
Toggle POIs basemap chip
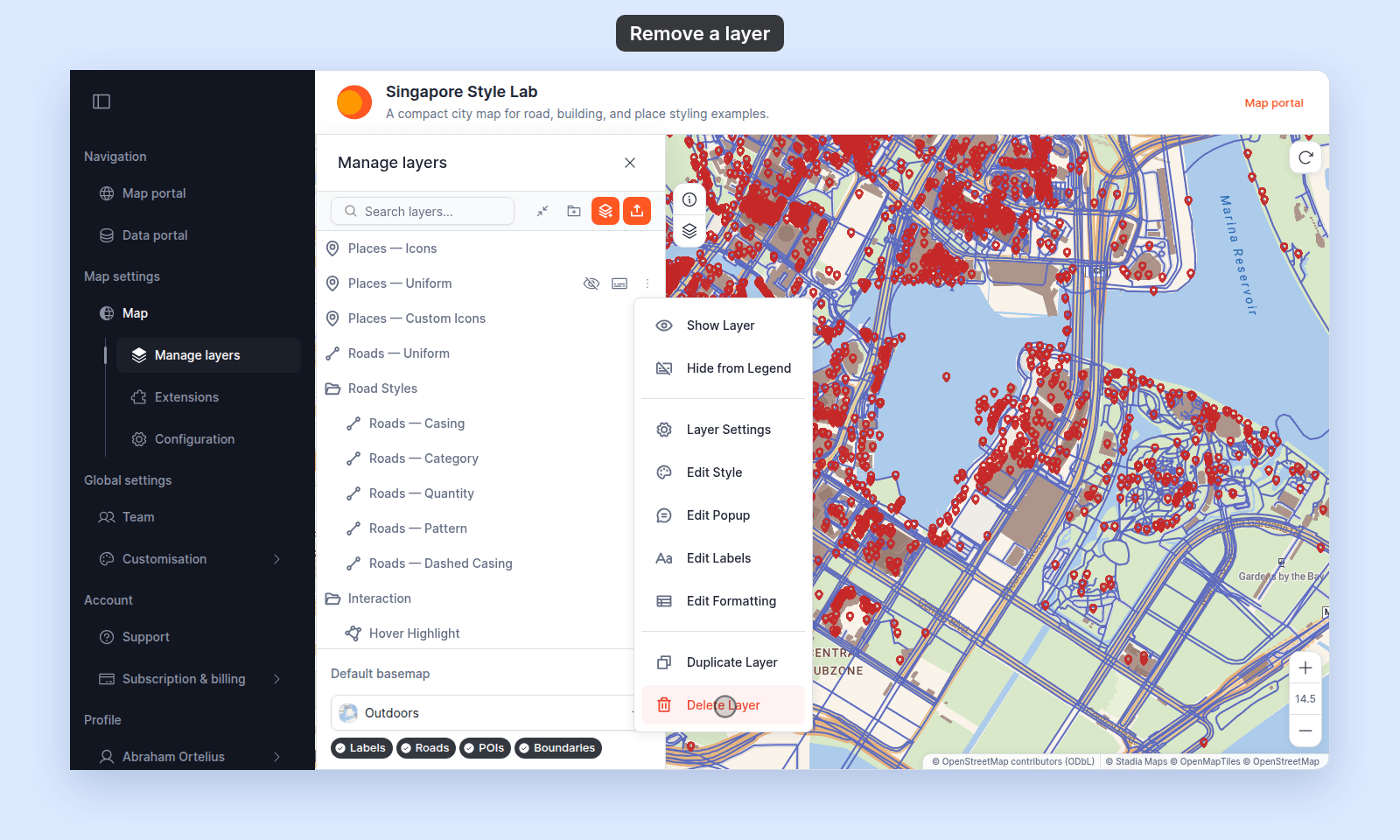coord(486,748)
